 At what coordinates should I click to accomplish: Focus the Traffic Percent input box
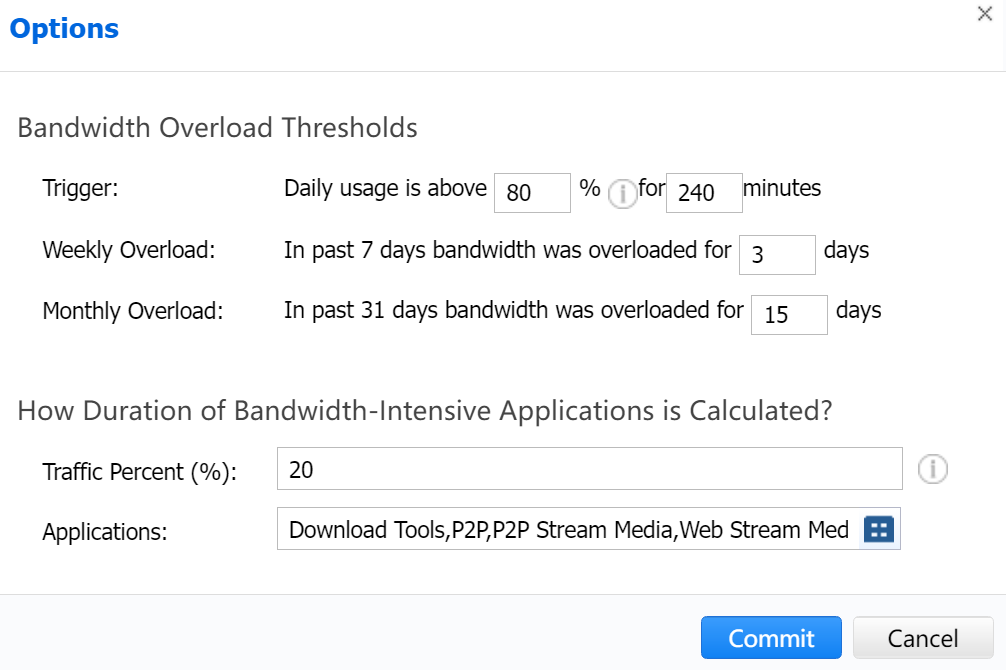[589, 469]
